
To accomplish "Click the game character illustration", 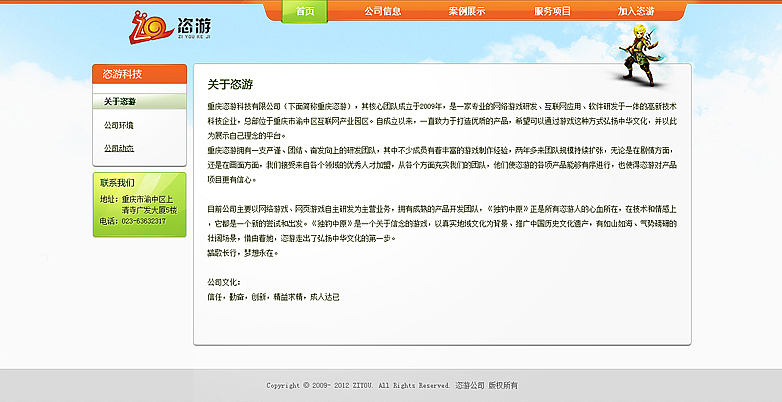I will 640,55.
